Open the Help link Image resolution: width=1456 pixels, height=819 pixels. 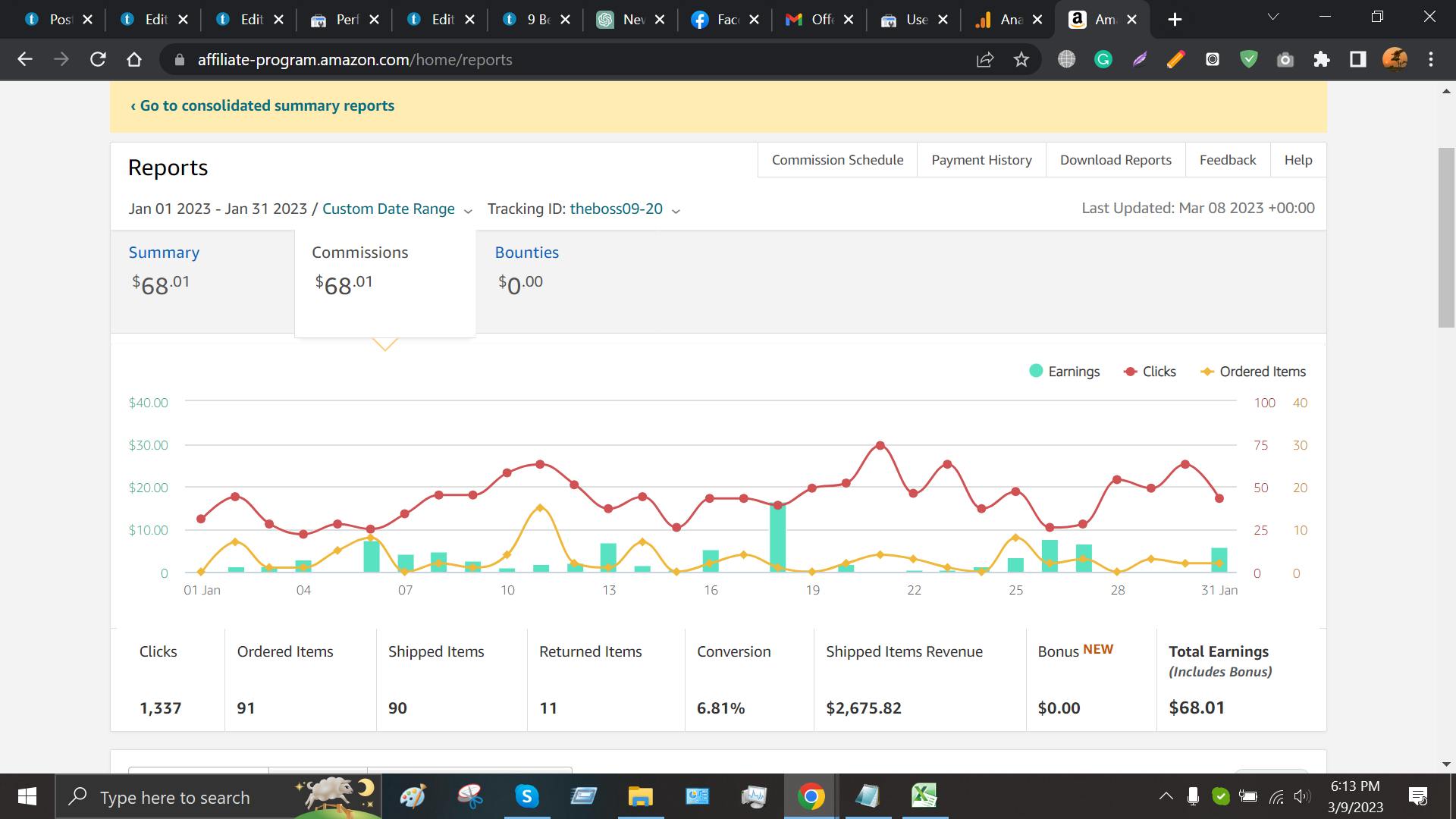click(1298, 160)
